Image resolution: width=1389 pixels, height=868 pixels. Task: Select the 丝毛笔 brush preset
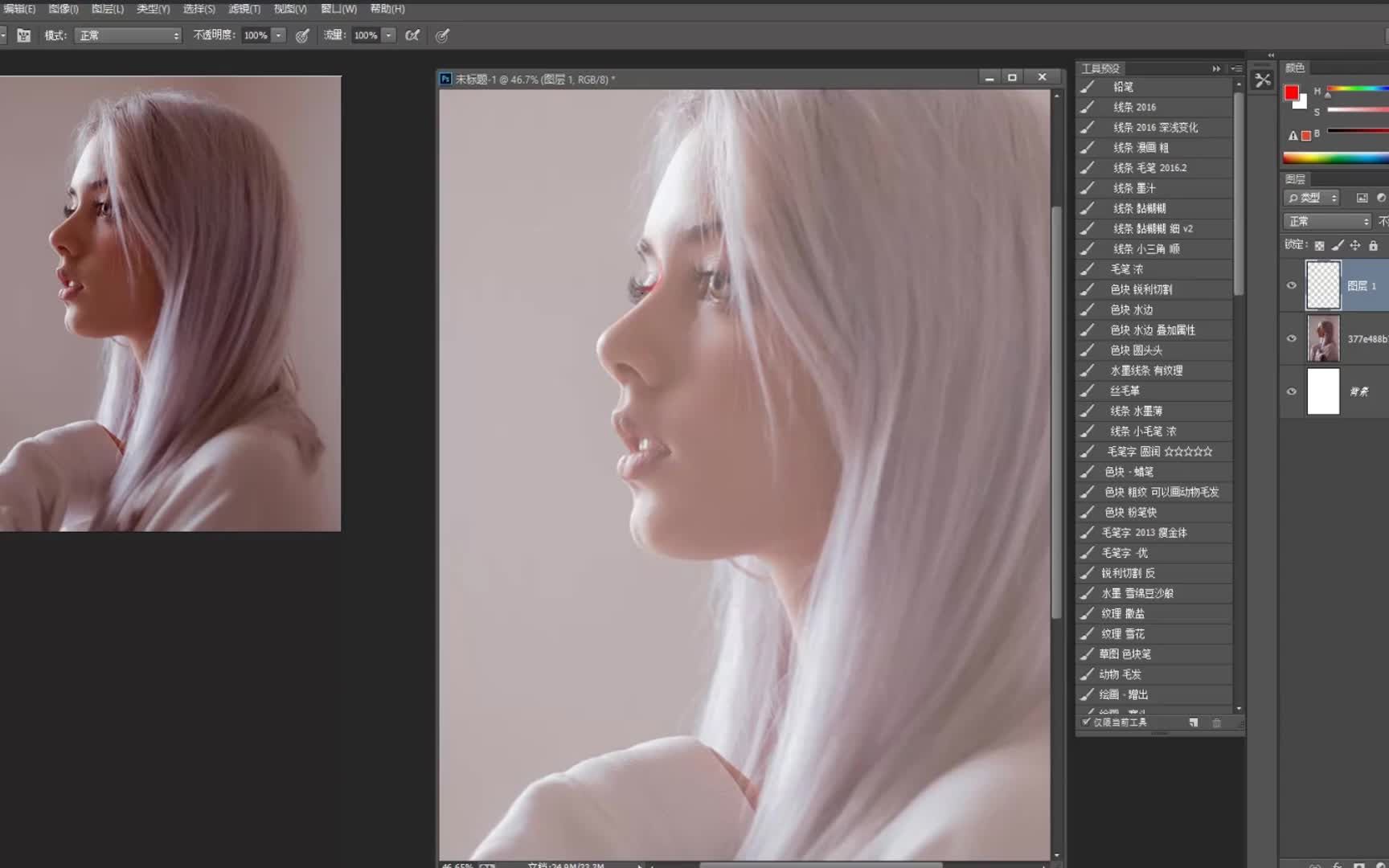point(1154,391)
